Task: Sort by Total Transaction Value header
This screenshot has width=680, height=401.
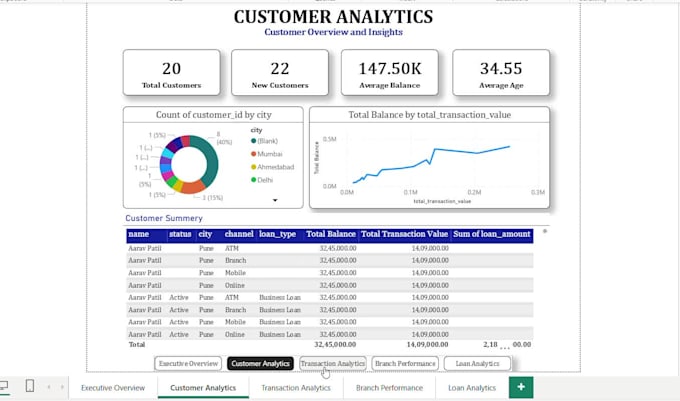Action: point(404,234)
